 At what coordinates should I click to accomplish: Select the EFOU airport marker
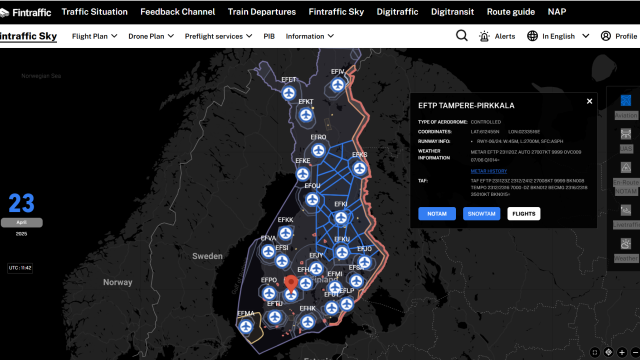point(312,200)
